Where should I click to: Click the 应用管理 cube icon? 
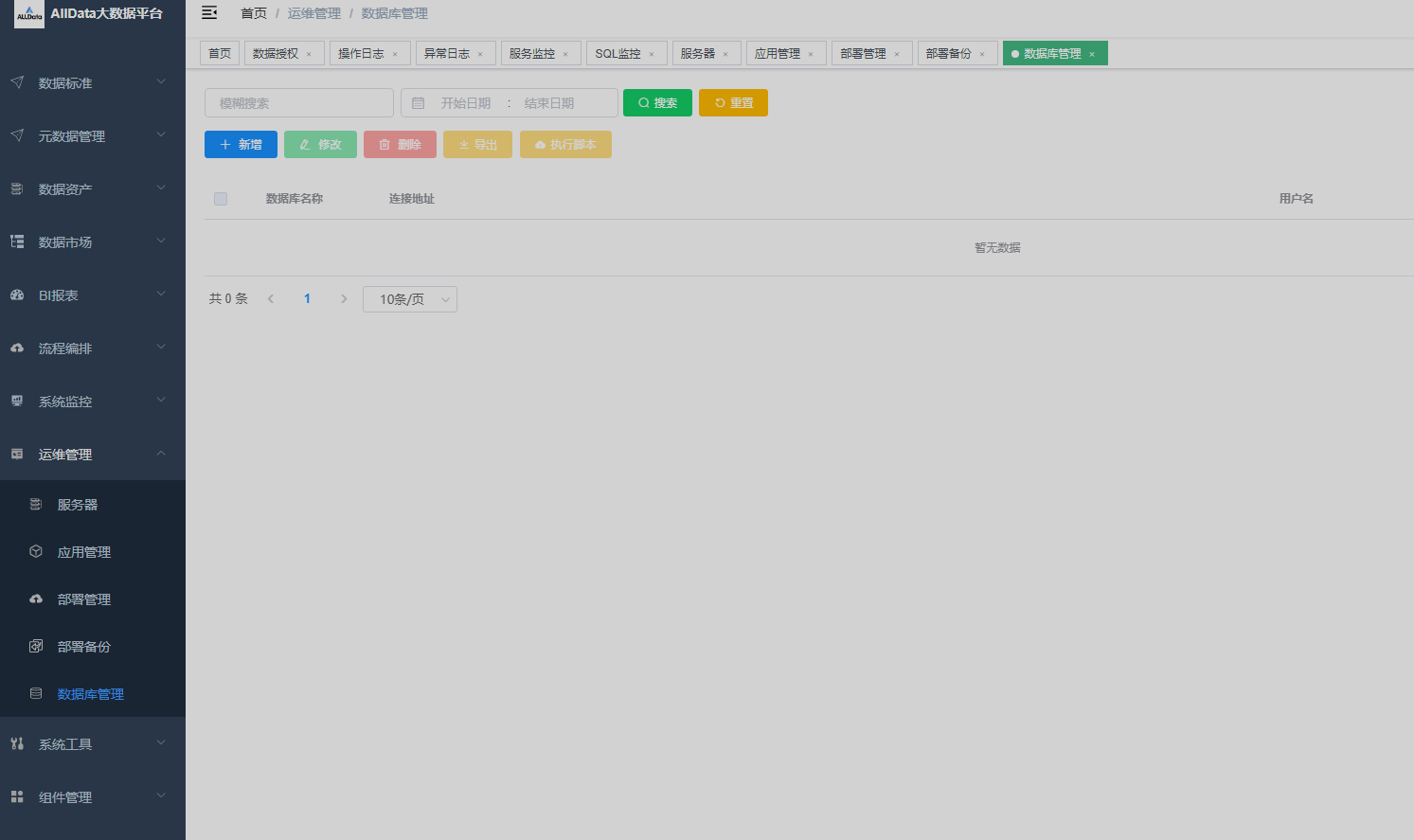point(36,552)
